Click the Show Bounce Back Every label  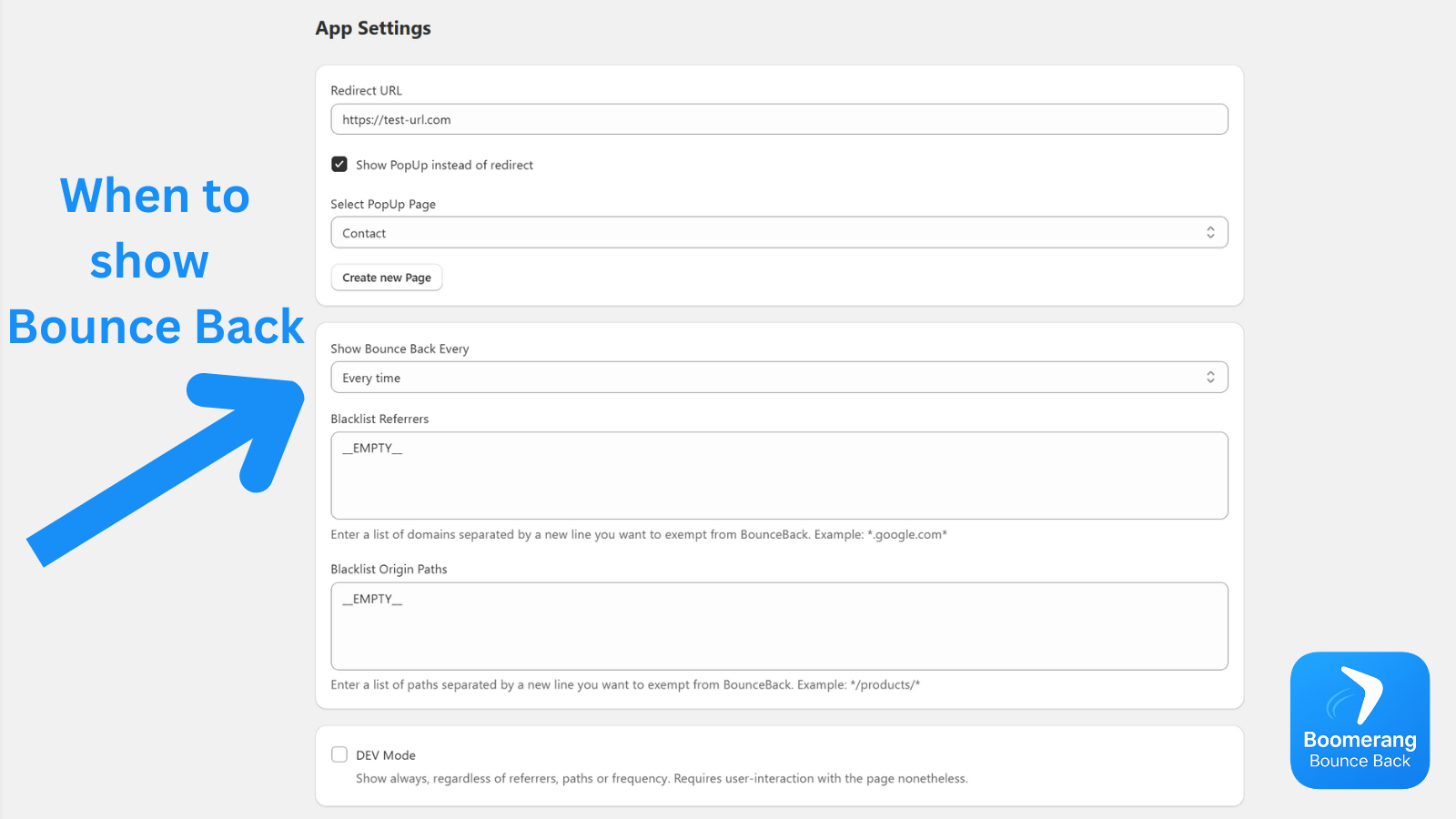pos(399,349)
